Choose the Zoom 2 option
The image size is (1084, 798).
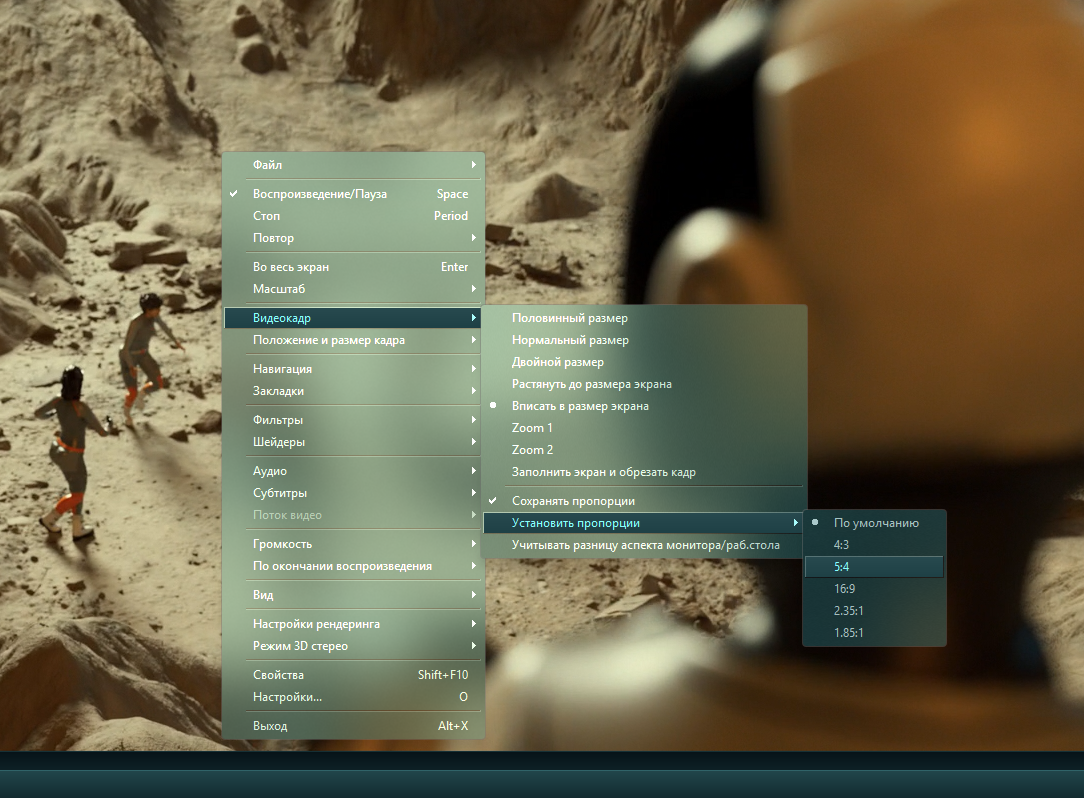(x=644, y=451)
